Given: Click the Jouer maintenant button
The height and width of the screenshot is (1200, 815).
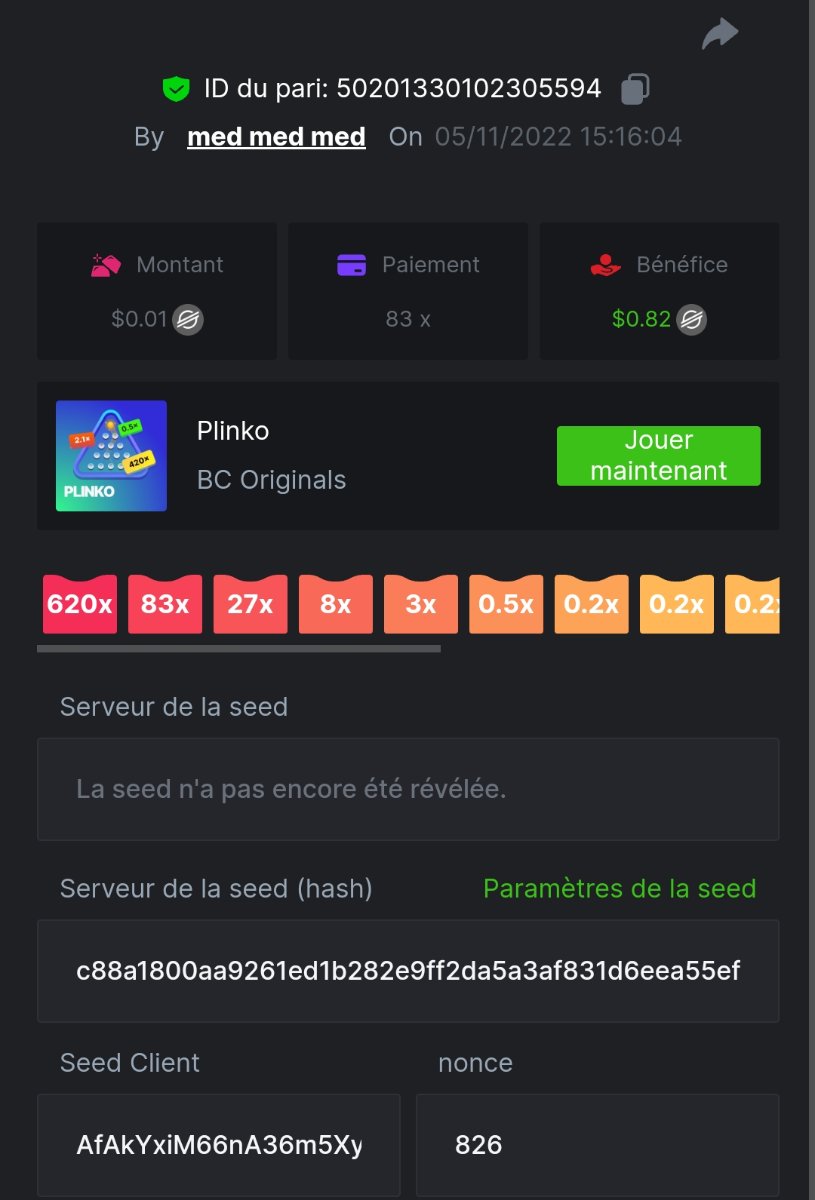Looking at the screenshot, I should (659, 456).
